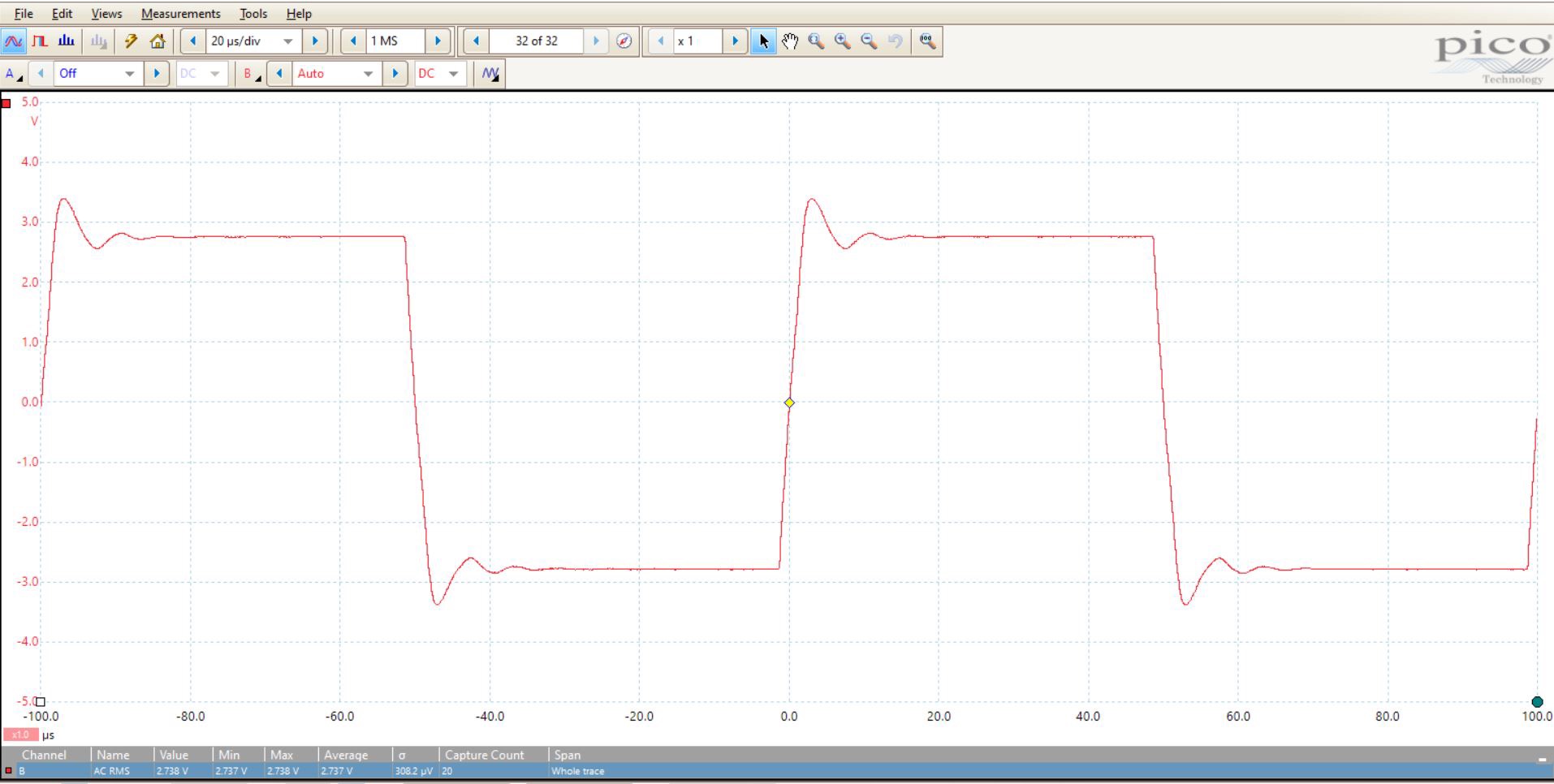Image resolution: width=1554 pixels, height=784 pixels.
Task: Open the 20 µs/div timebase dropdown
Action: (x=287, y=41)
